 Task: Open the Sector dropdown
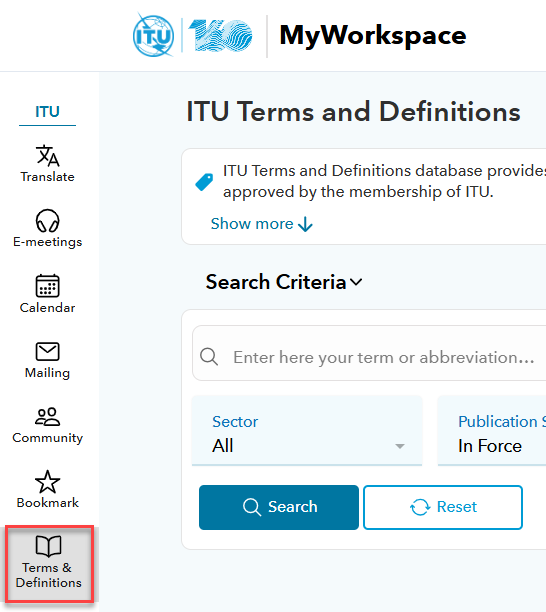pos(307,431)
